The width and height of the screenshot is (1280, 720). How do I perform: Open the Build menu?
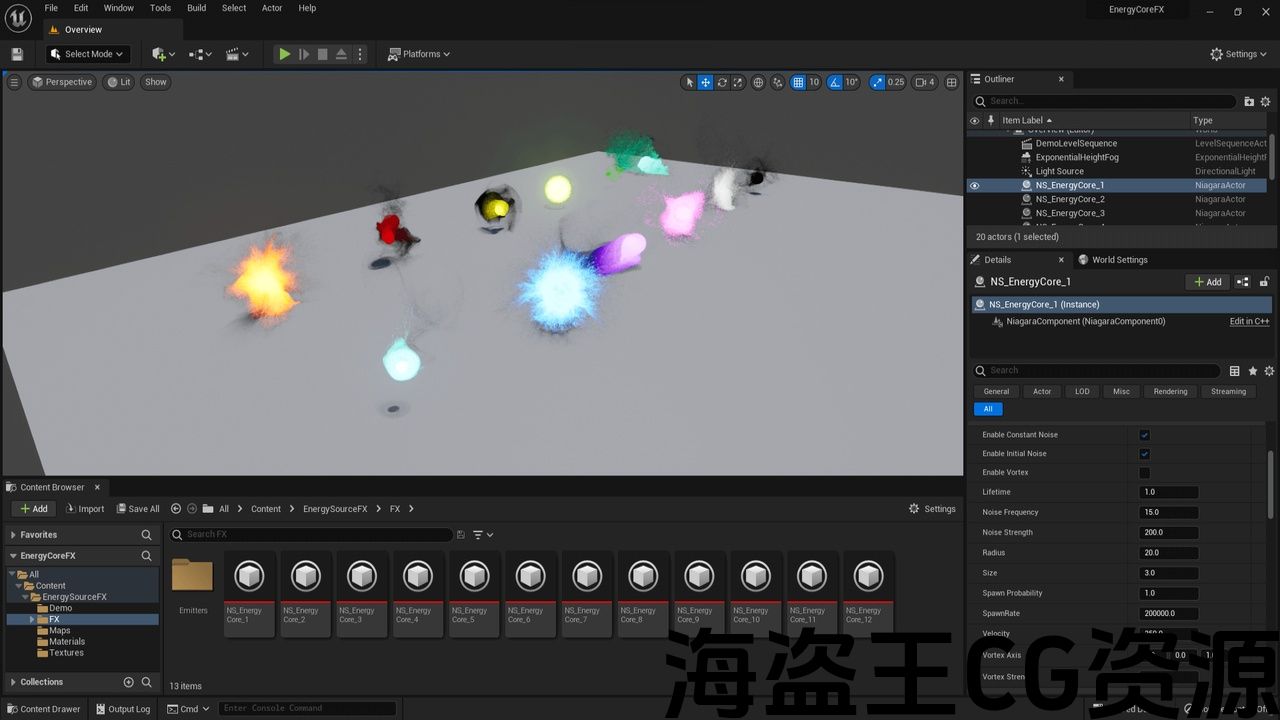(x=196, y=8)
